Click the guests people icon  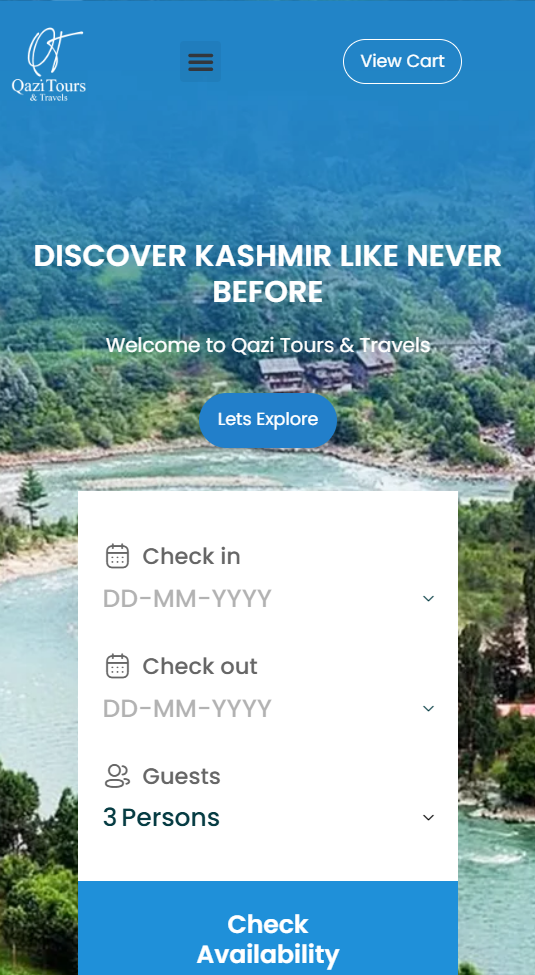(x=118, y=776)
